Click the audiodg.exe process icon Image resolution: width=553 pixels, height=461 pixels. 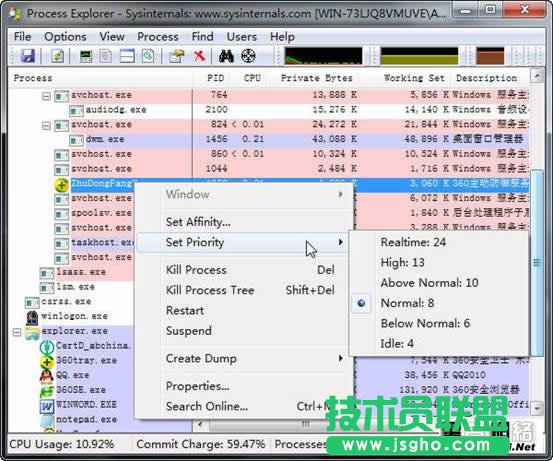pos(76,111)
